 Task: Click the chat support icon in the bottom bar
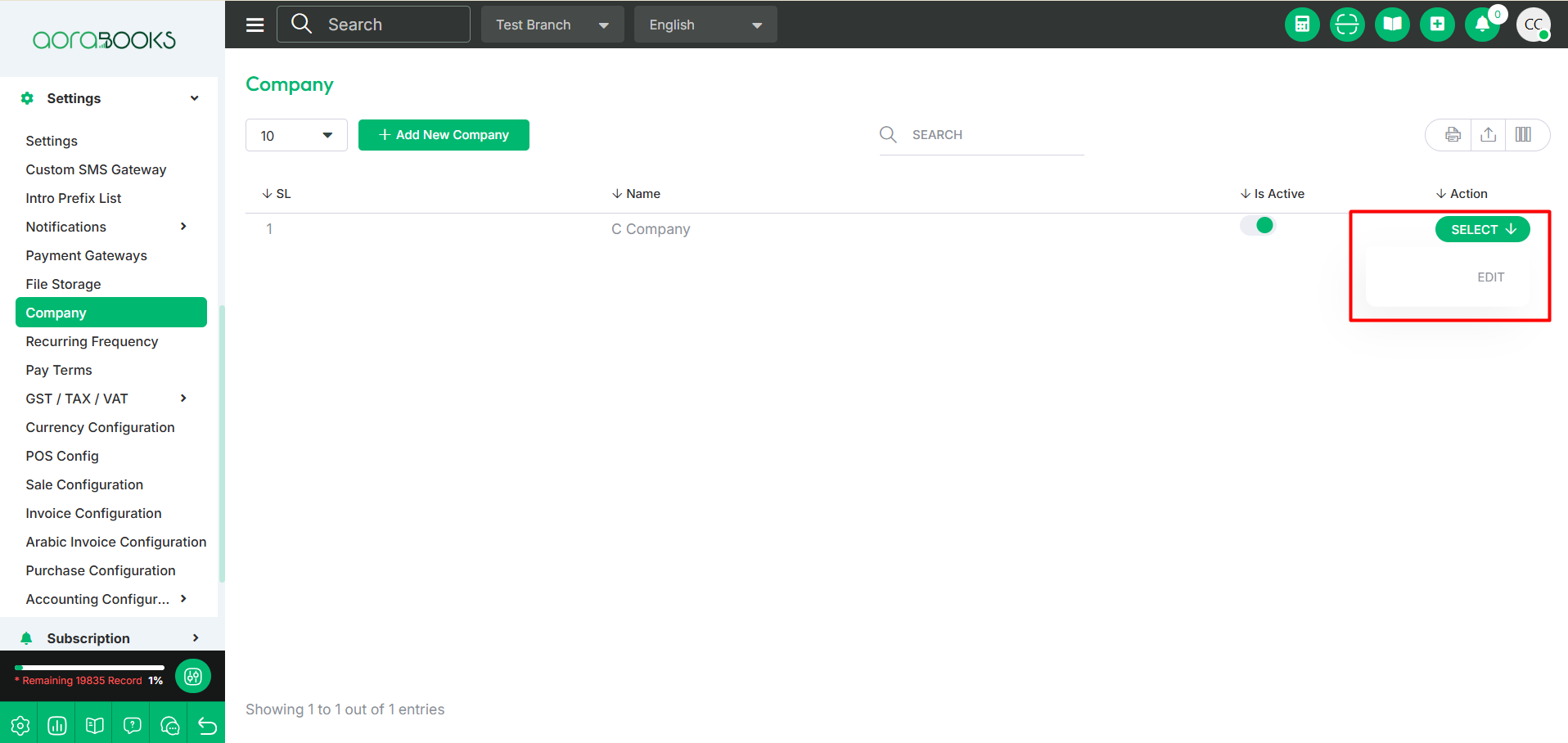tap(170, 725)
